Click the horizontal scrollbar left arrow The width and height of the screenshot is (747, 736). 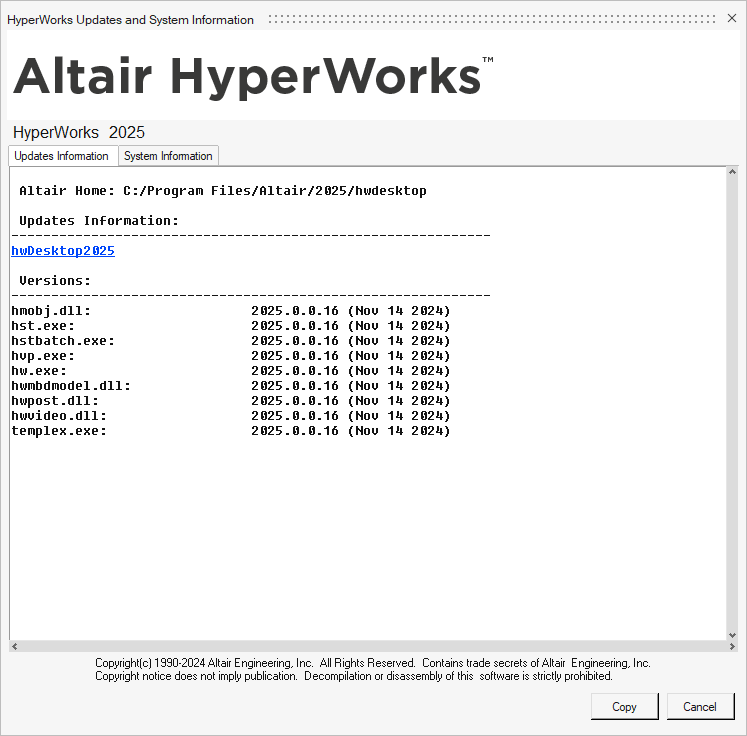15,646
